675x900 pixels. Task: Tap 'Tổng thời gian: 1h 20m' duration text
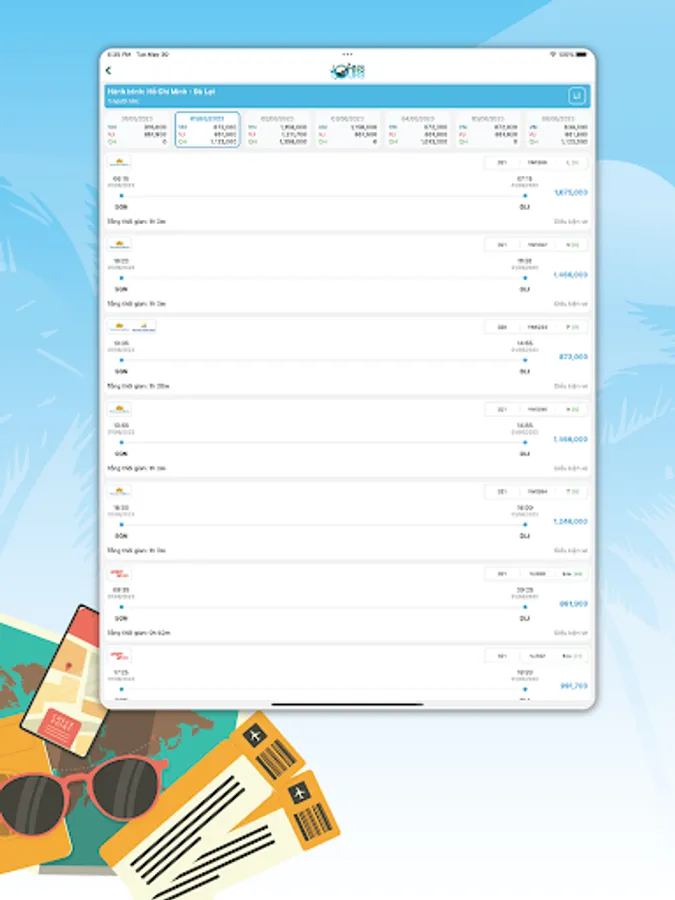[138, 386]
